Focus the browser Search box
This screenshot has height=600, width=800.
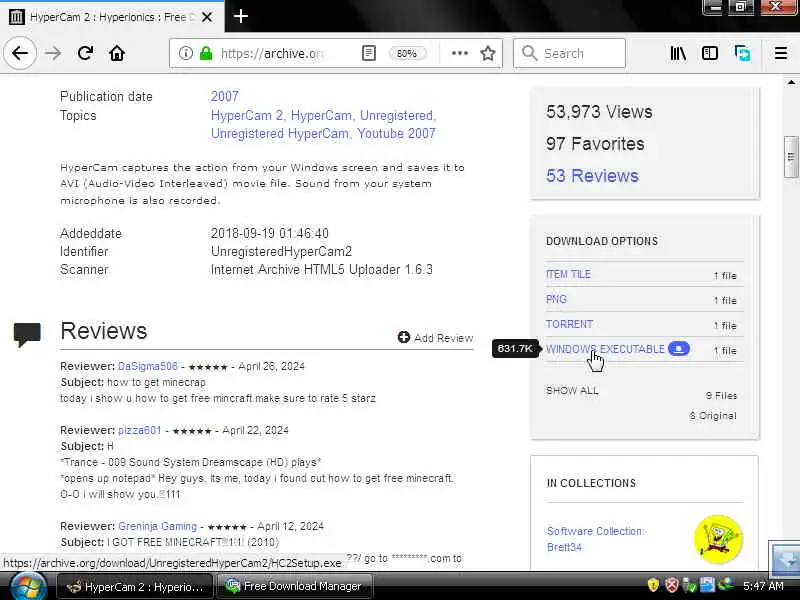tap(569, 53)
